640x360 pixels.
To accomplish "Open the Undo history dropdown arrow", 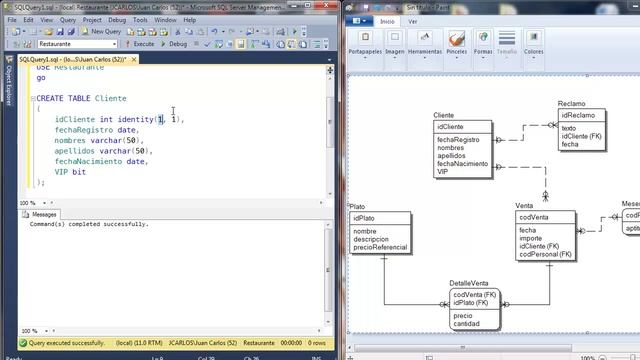I will (x=223, y=31).
